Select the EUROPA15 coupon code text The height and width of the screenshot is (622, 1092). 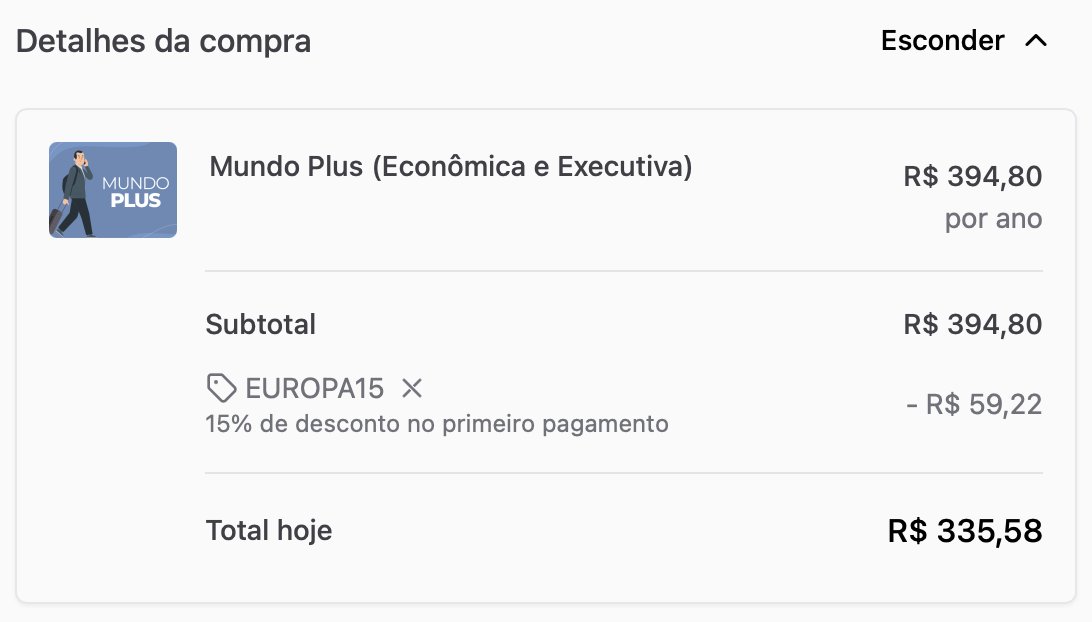tap(314, 388)
